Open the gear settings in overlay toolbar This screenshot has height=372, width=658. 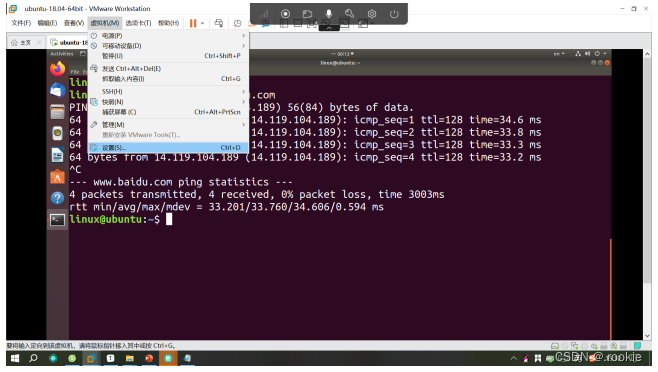[x=372, y=14]
